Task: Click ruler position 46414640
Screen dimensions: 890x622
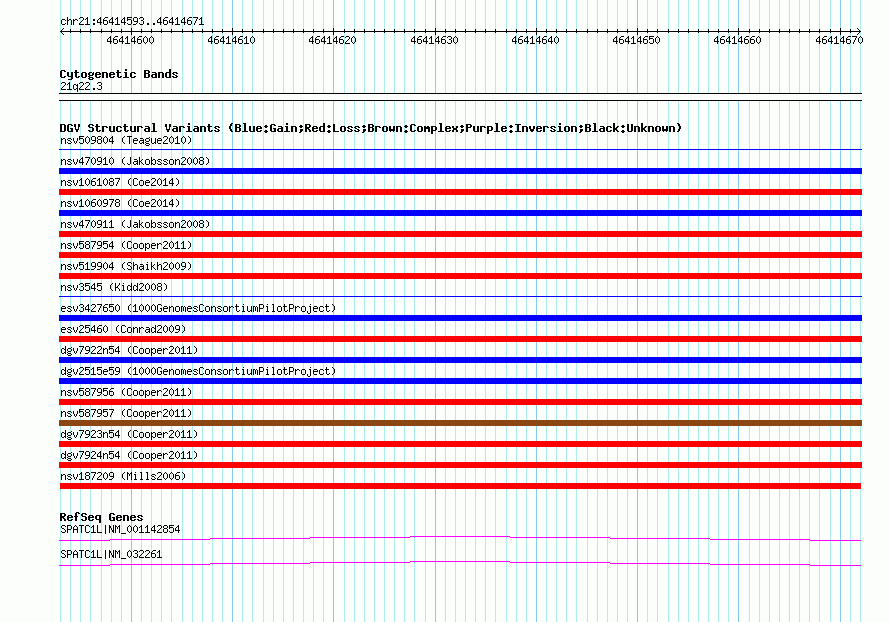Action: click(x=535, y=40)
